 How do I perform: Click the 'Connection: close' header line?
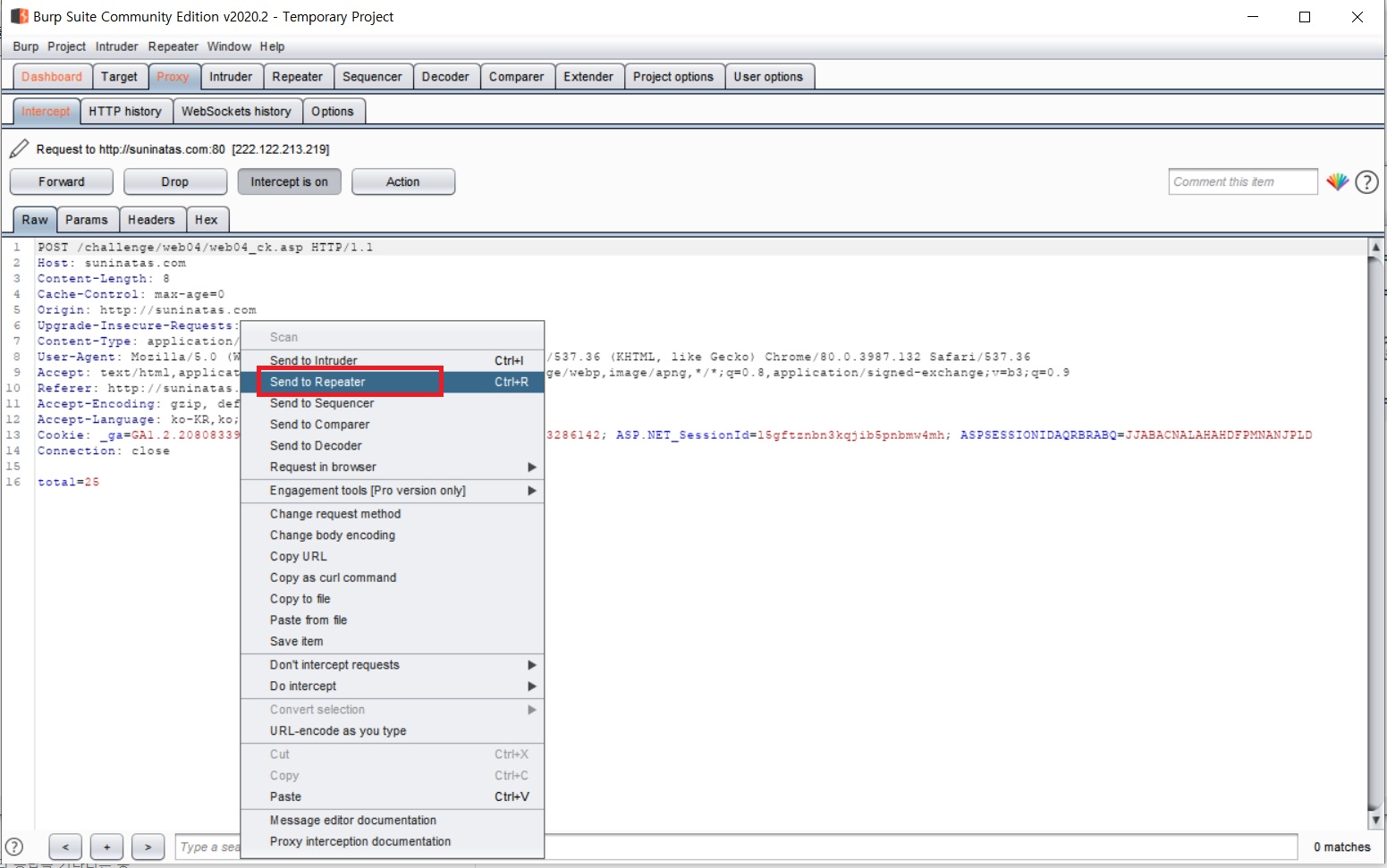pyautogui.click(x=104, y=451)
